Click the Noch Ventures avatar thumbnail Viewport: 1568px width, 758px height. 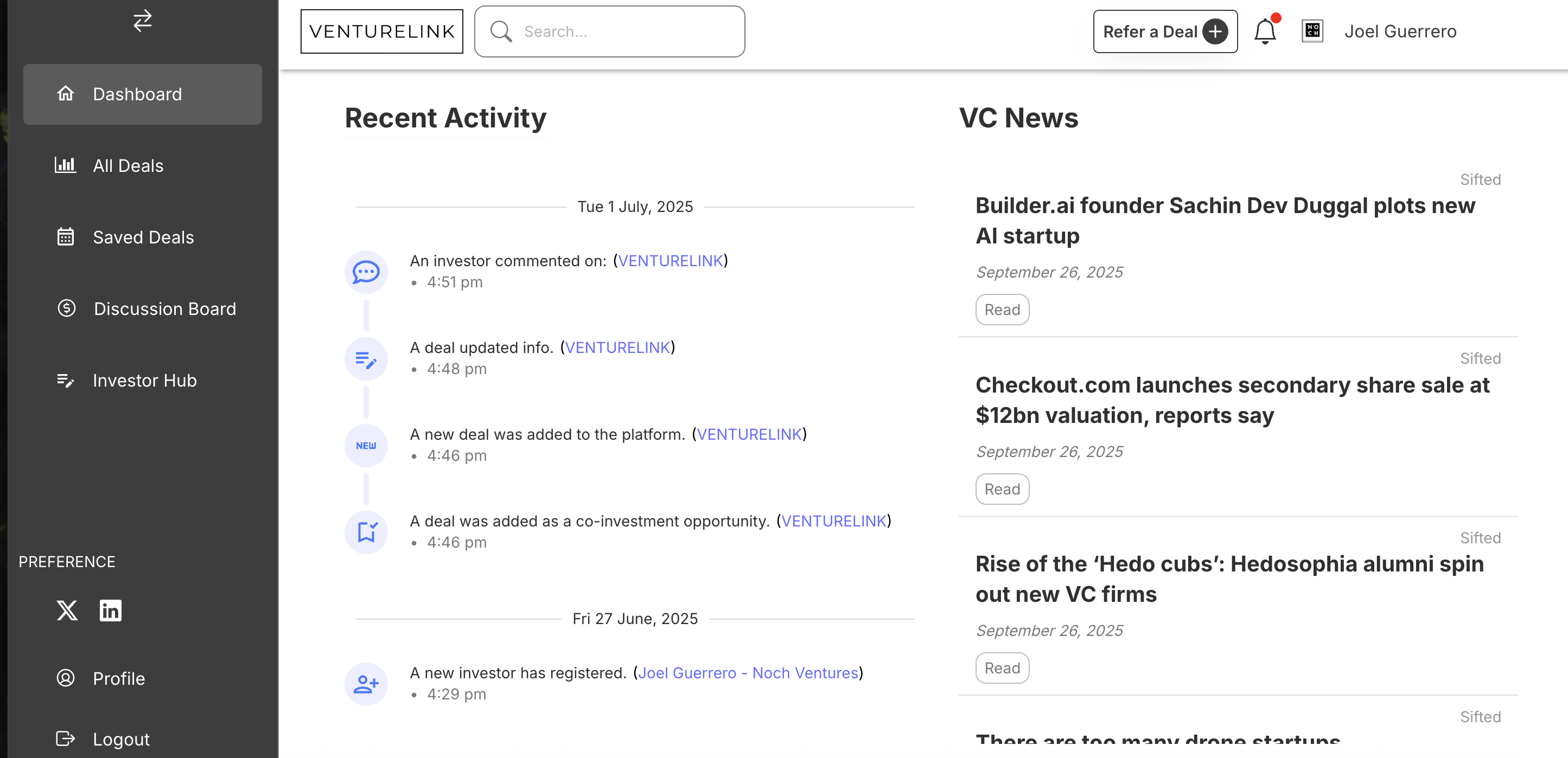(x=1312, y=31)
